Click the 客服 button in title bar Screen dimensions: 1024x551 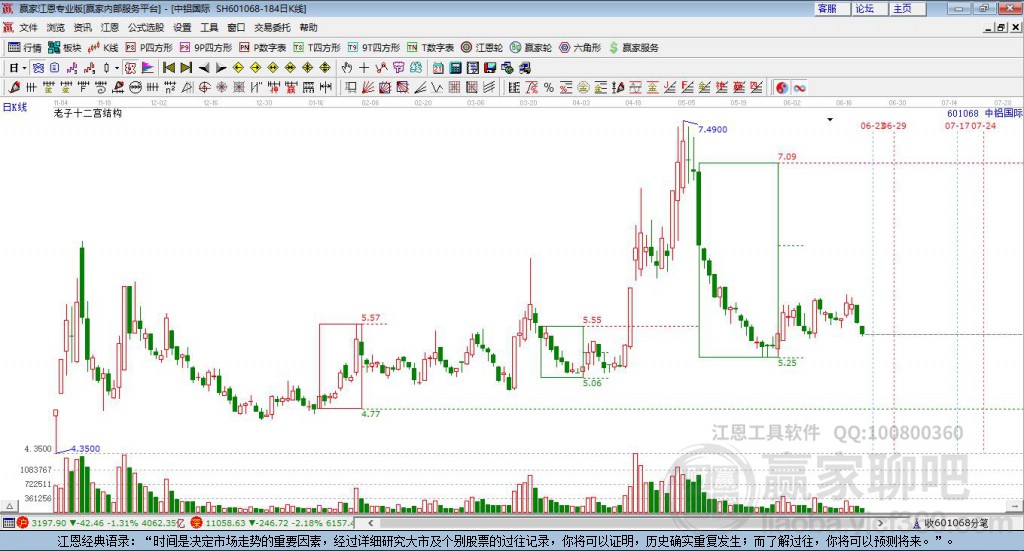[x=831, y=8]
